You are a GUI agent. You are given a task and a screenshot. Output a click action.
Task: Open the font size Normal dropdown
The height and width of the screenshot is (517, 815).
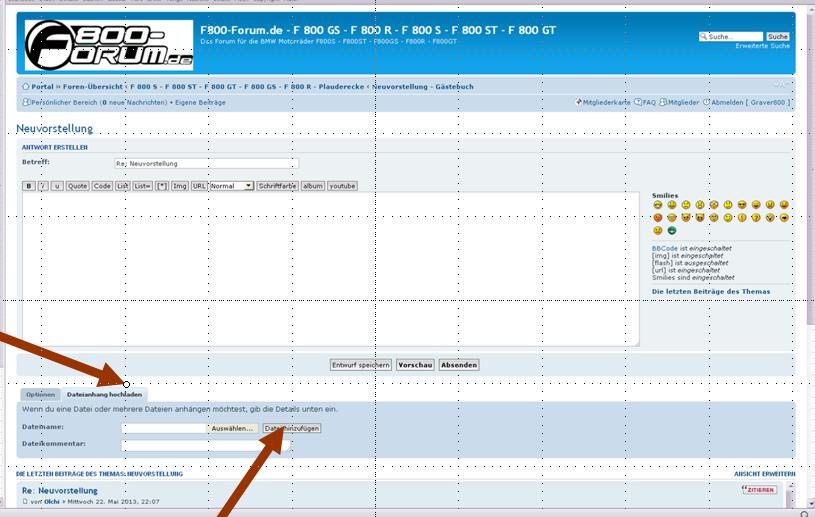pyautogui.click(x=231, y=186)
